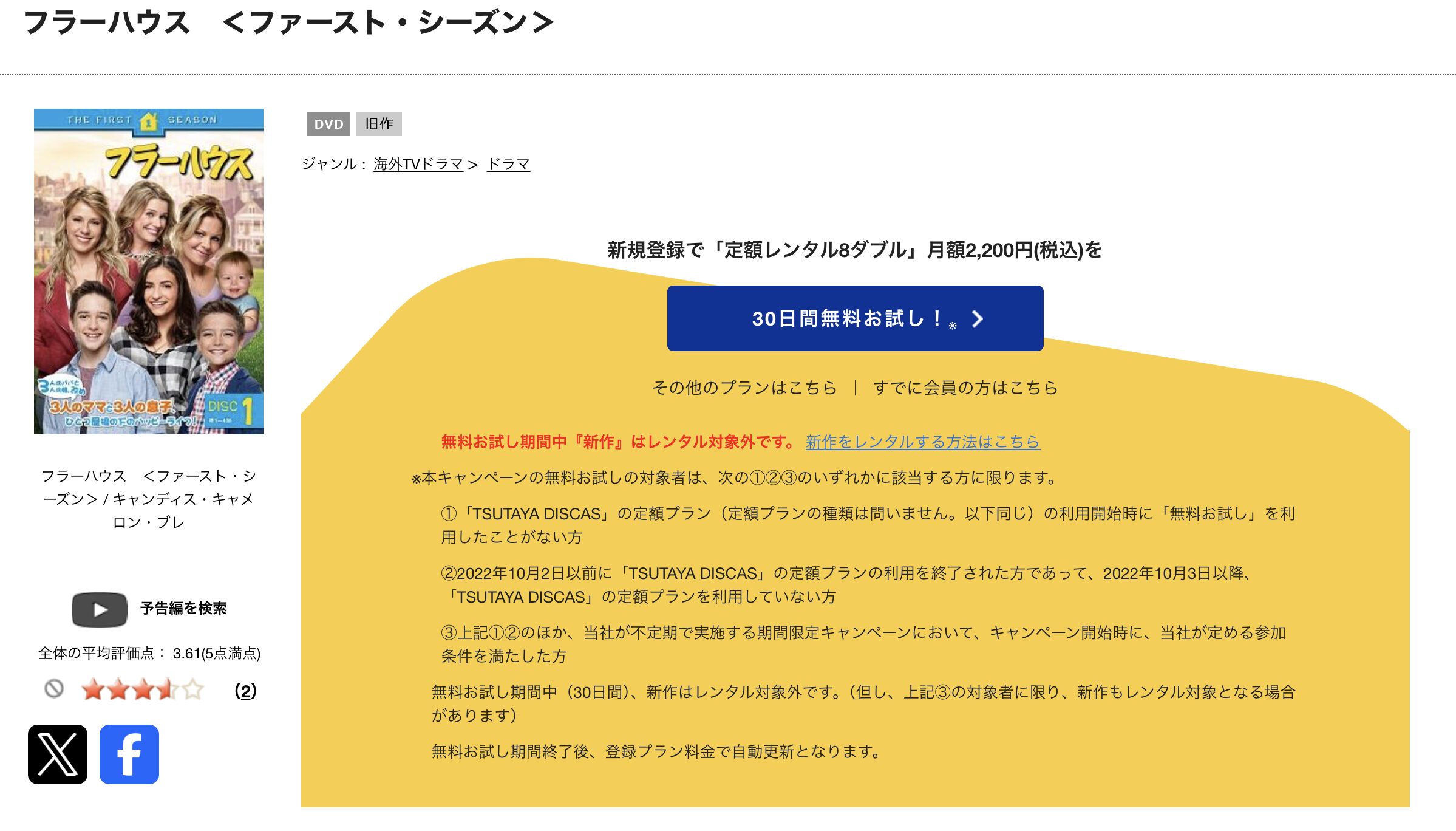Click the DVD media badge
This screenshot has width=1456, height=831.
[x=328, y=124]
